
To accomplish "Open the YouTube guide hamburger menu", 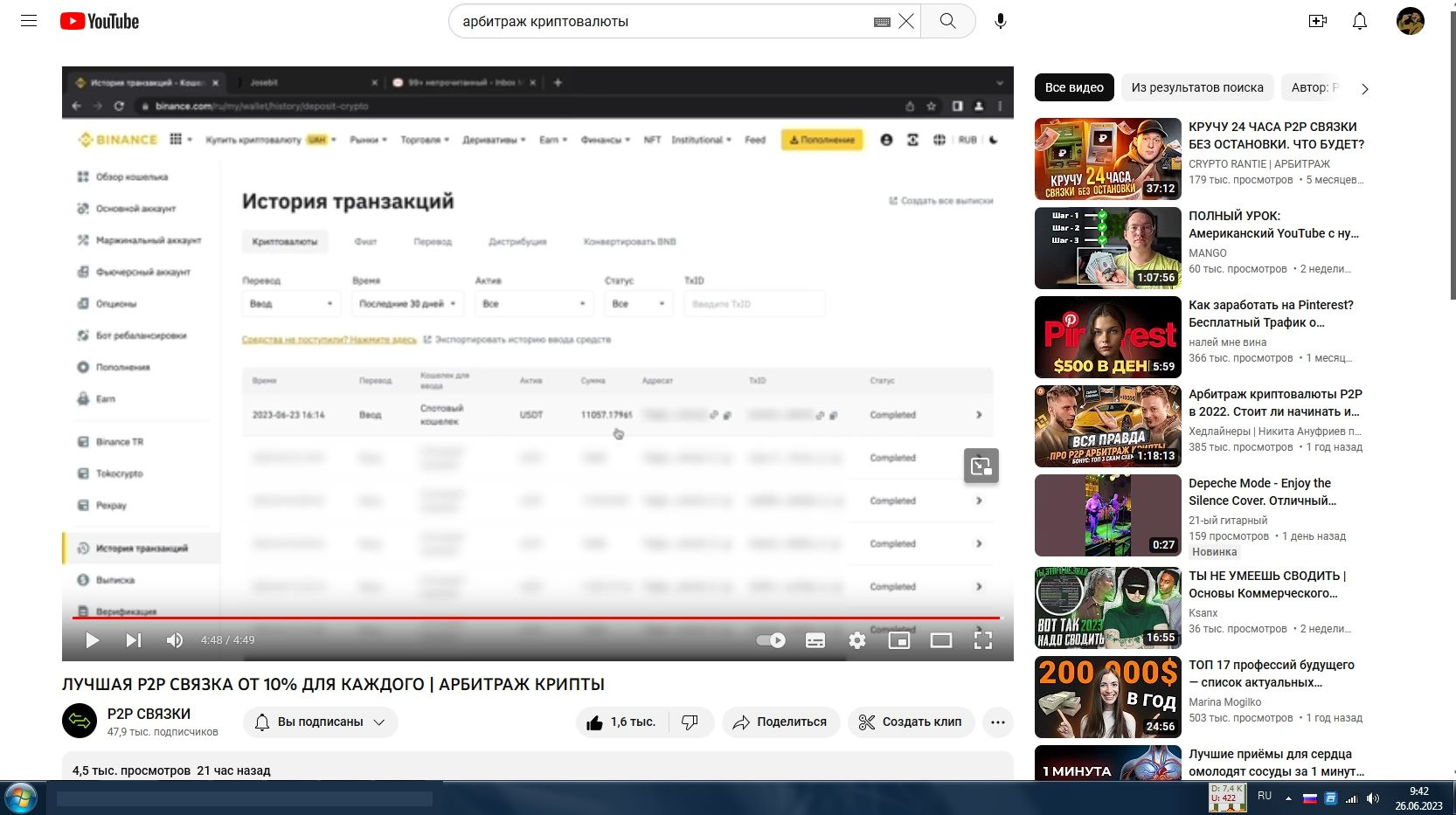I will (x=29, y=21).
